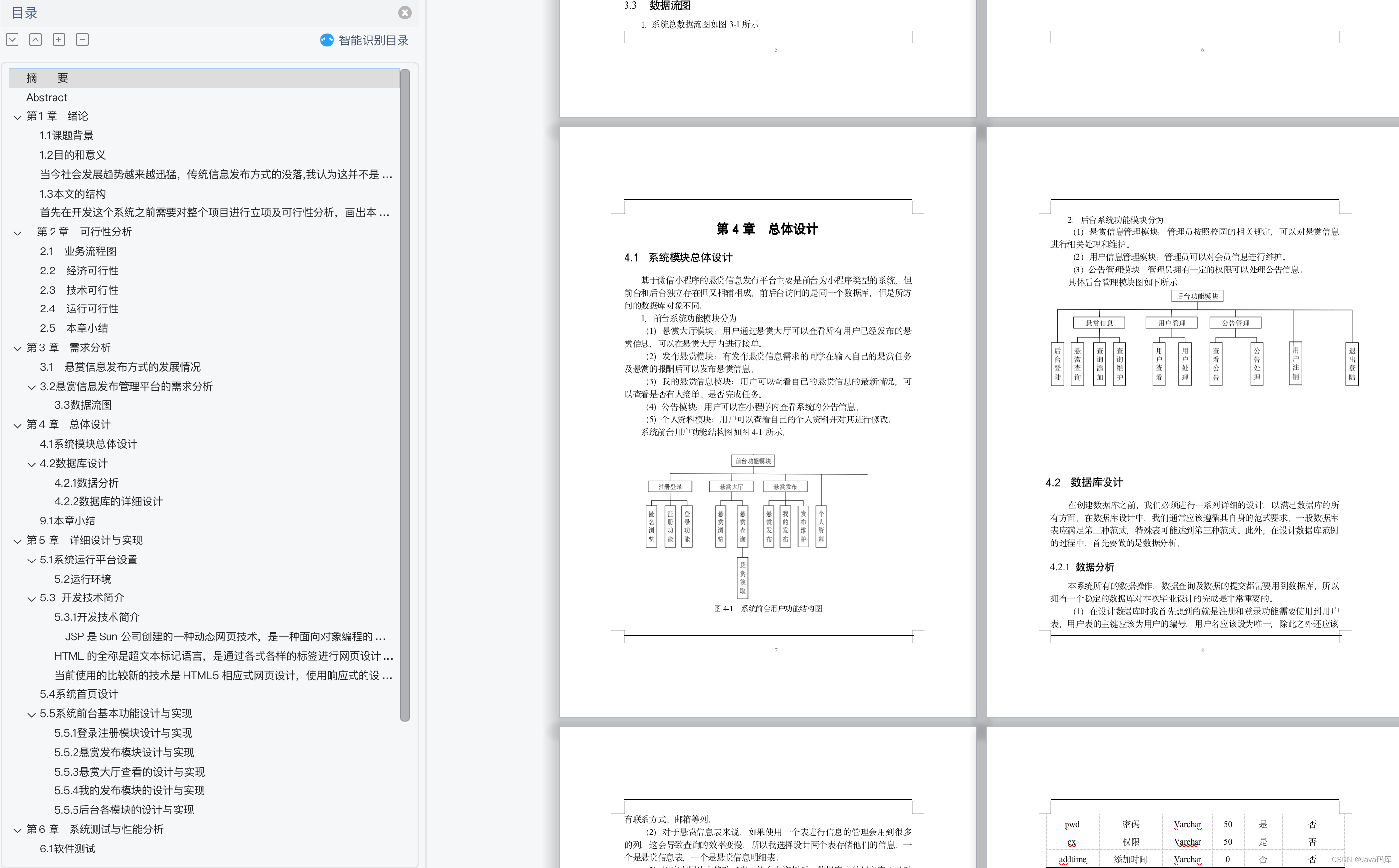Open 5.5.5后台各模块的设计与实现 entry

point(124,810)
